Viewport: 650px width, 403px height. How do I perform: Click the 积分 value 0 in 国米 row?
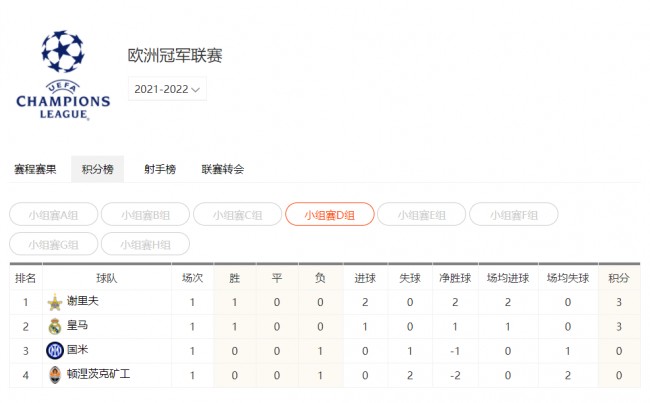tap(619, 351)
